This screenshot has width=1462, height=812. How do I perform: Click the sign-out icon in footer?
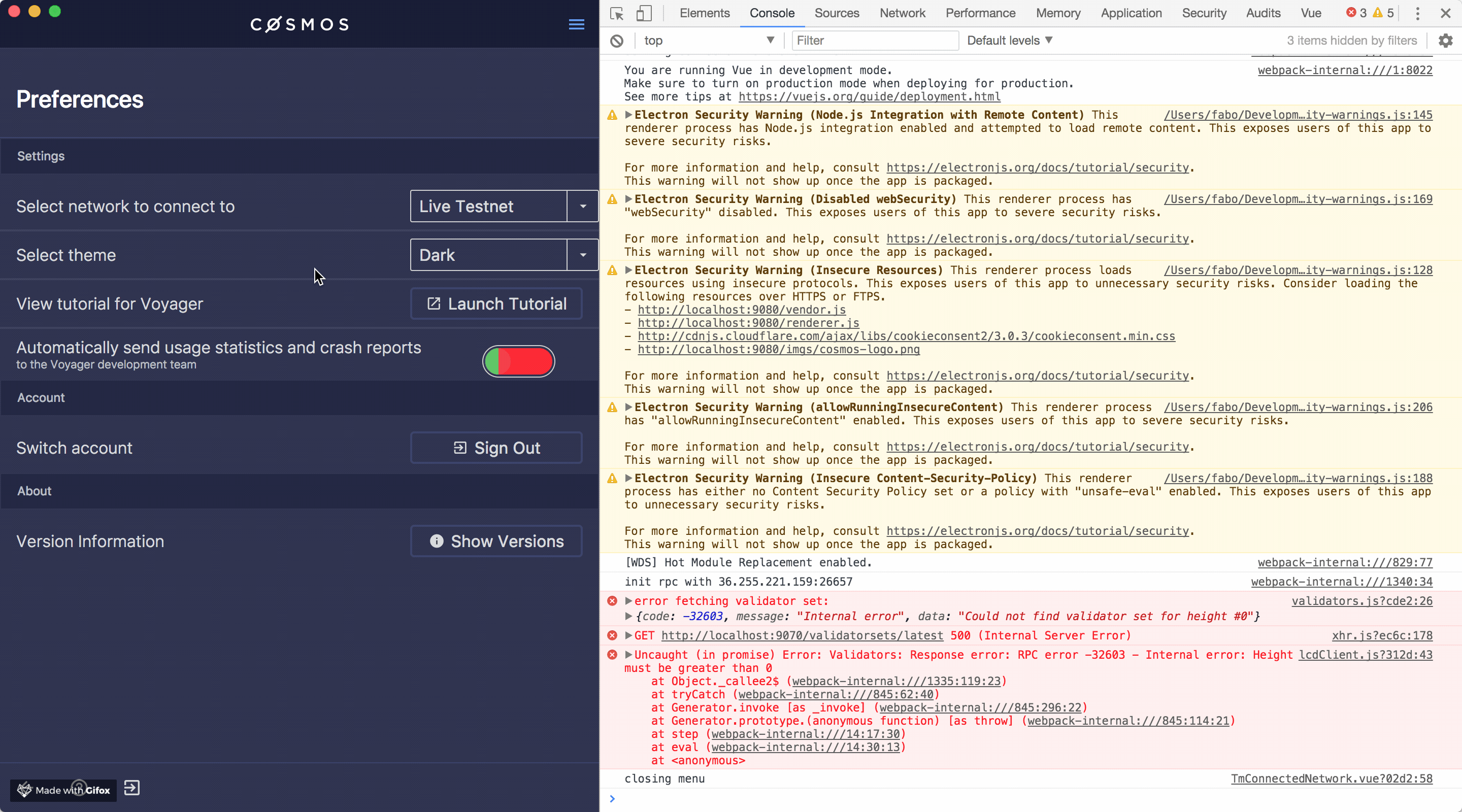click(x=131, y=788)
